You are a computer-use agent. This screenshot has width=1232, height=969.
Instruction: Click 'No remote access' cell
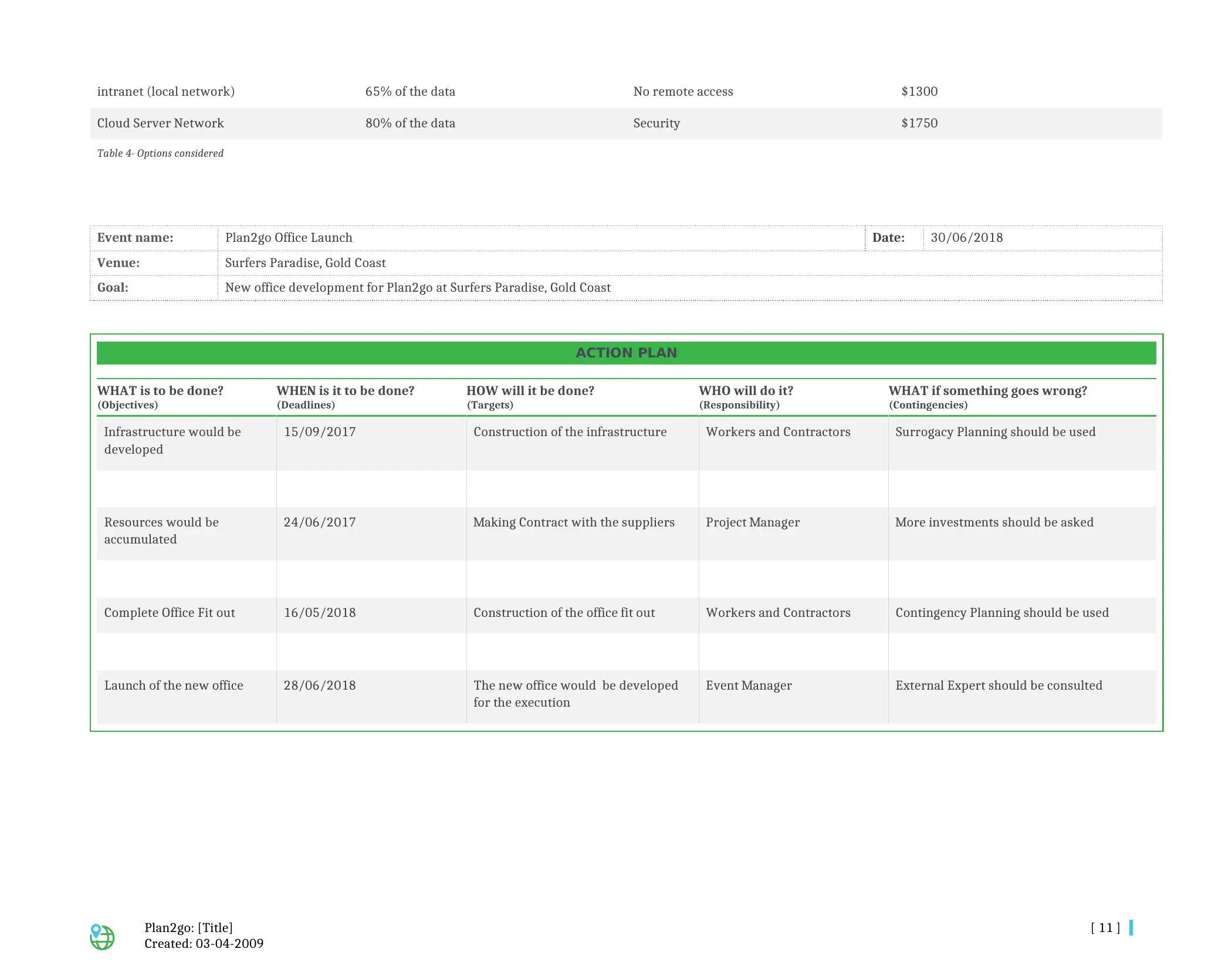click(x=683, y=92)
